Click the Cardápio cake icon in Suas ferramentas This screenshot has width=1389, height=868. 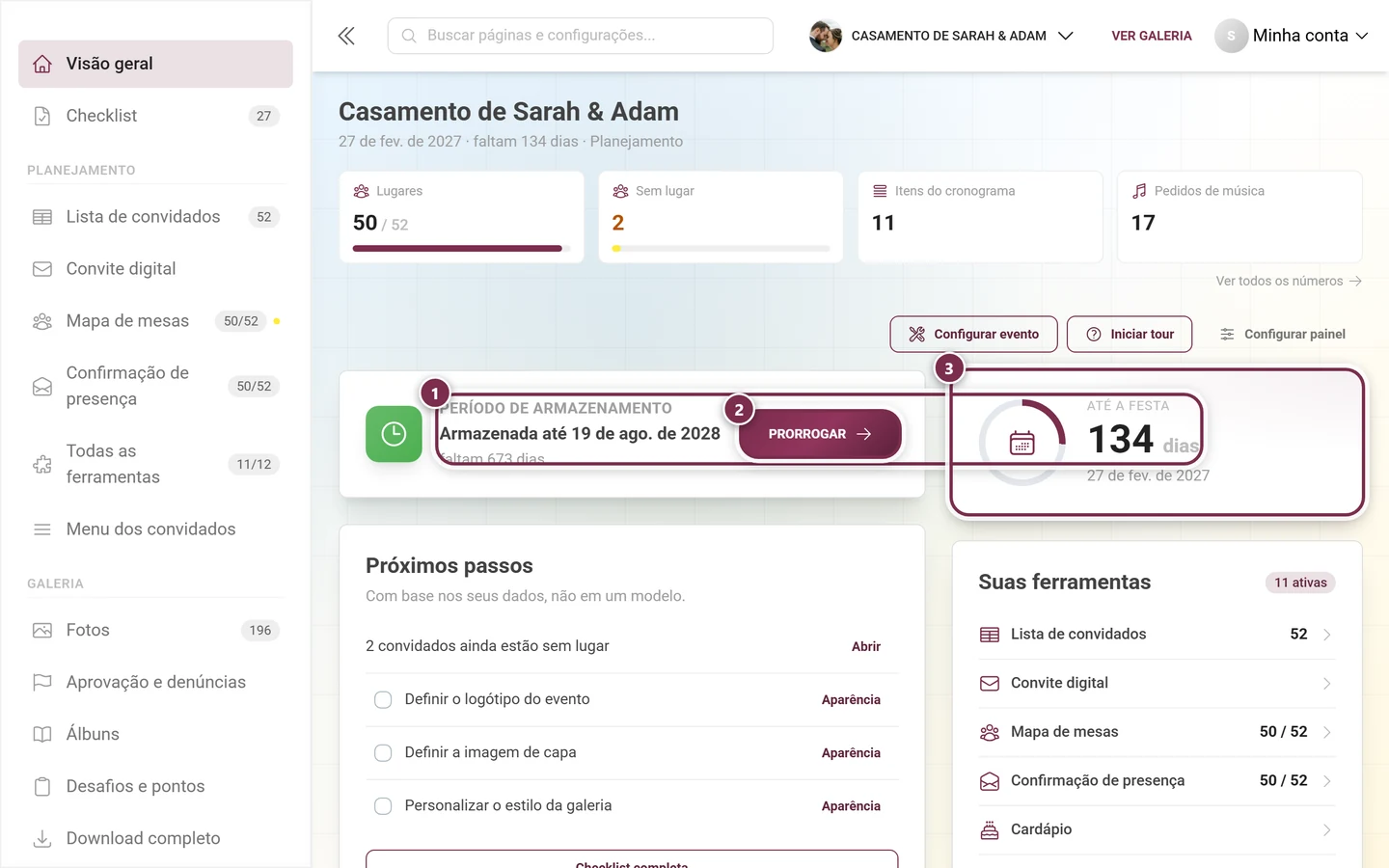click(x=990, y=829)
